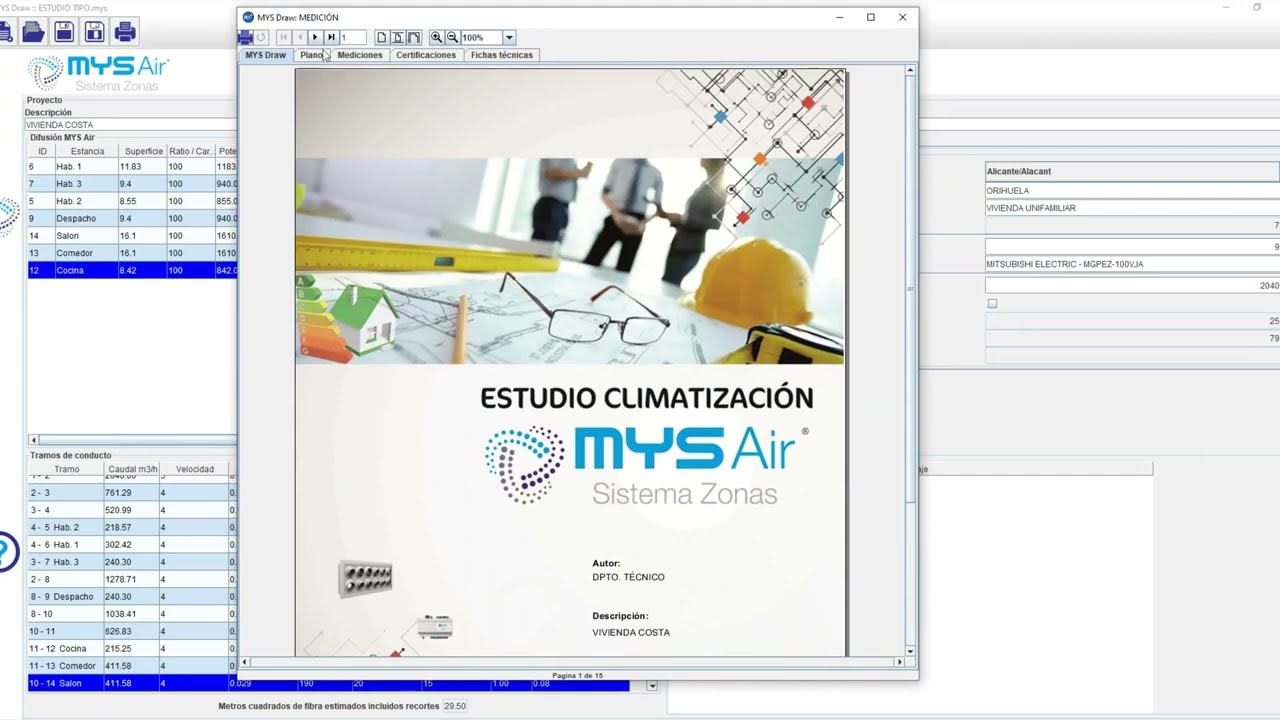Click the zoom percentage field showing 100%

(x=481, y=37)
